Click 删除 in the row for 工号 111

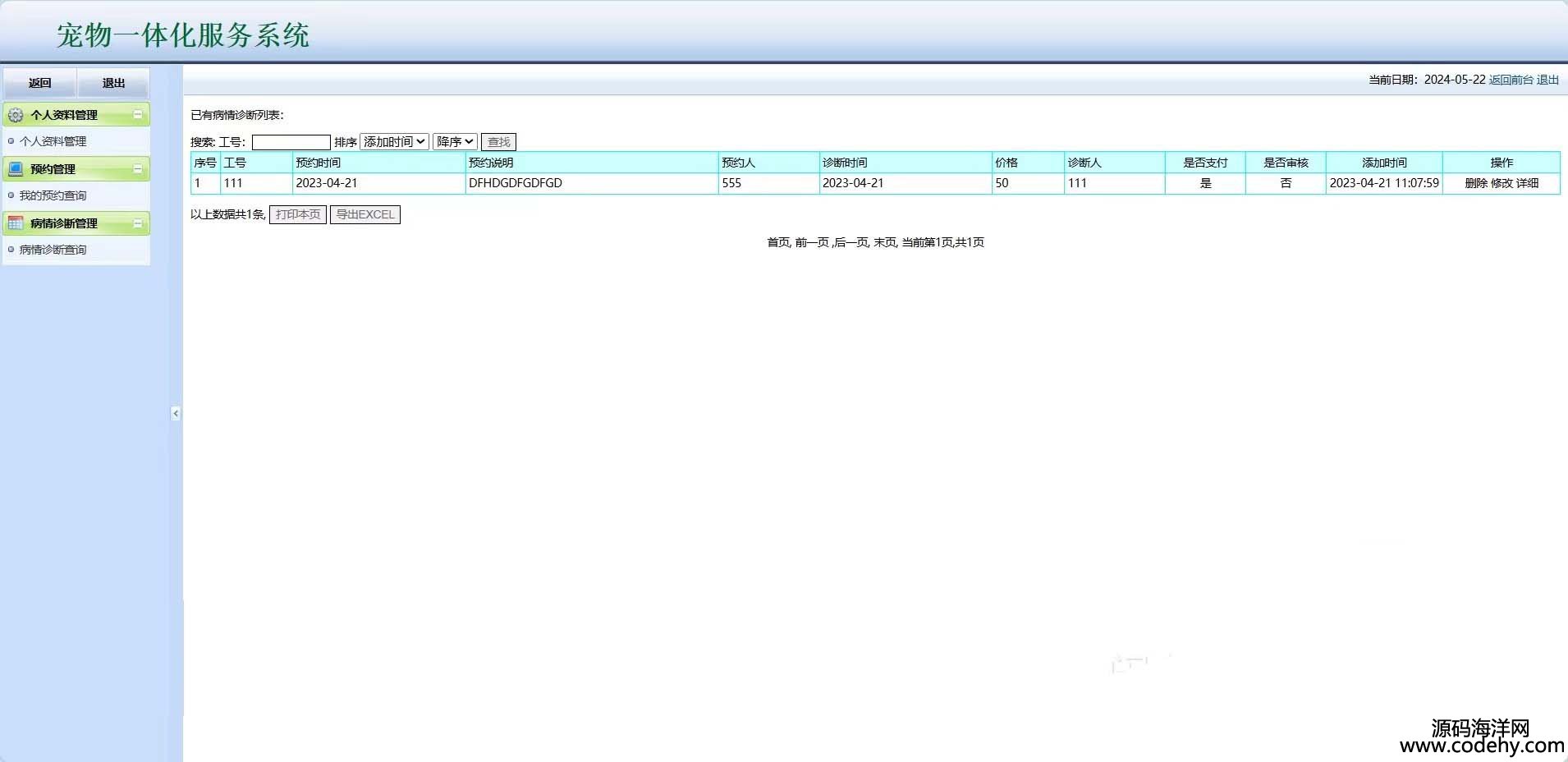coord(1476,183)
